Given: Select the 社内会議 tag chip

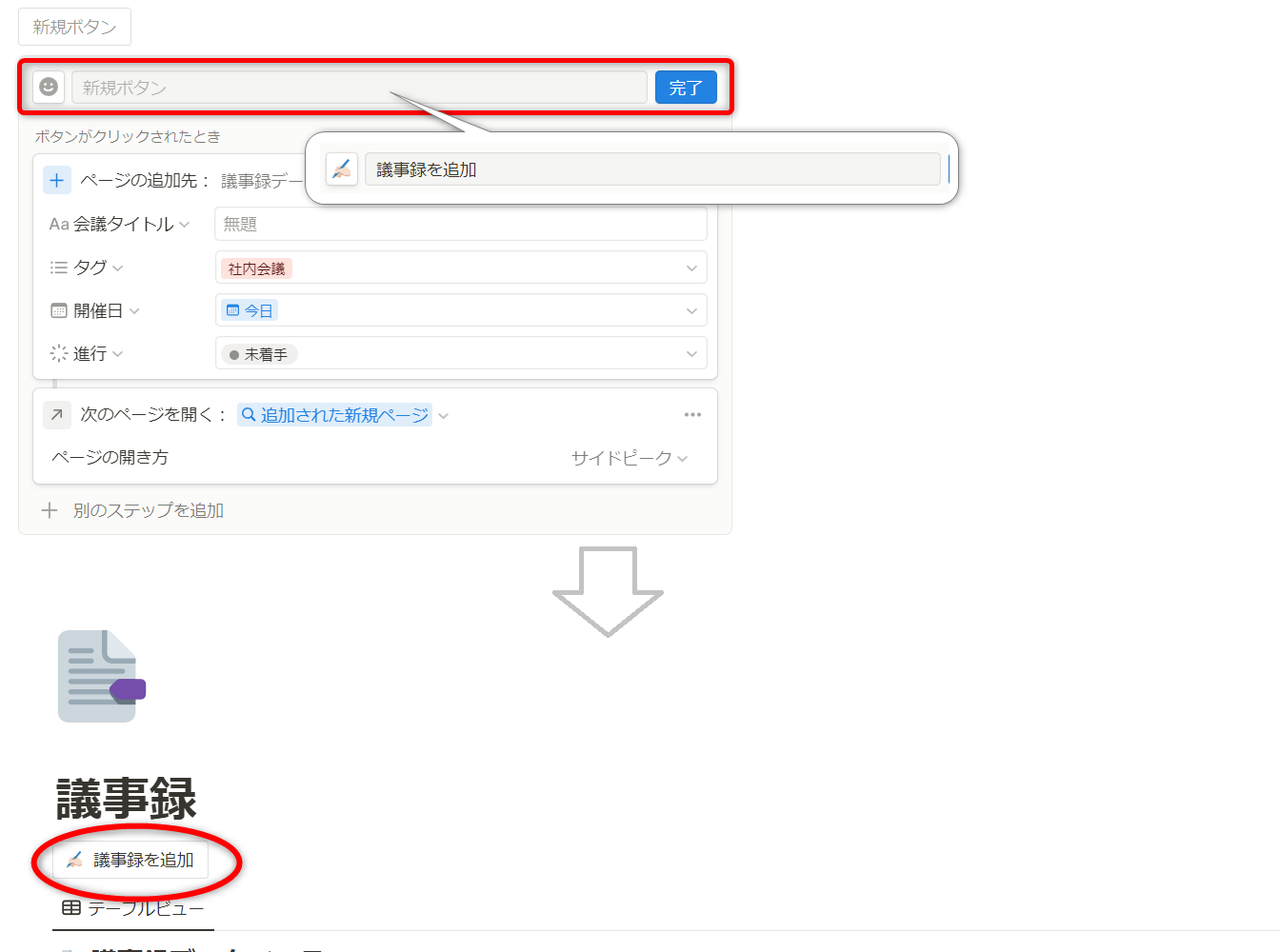Looking at the screenshot, I should pyautogui.click(x=256, y=268).
